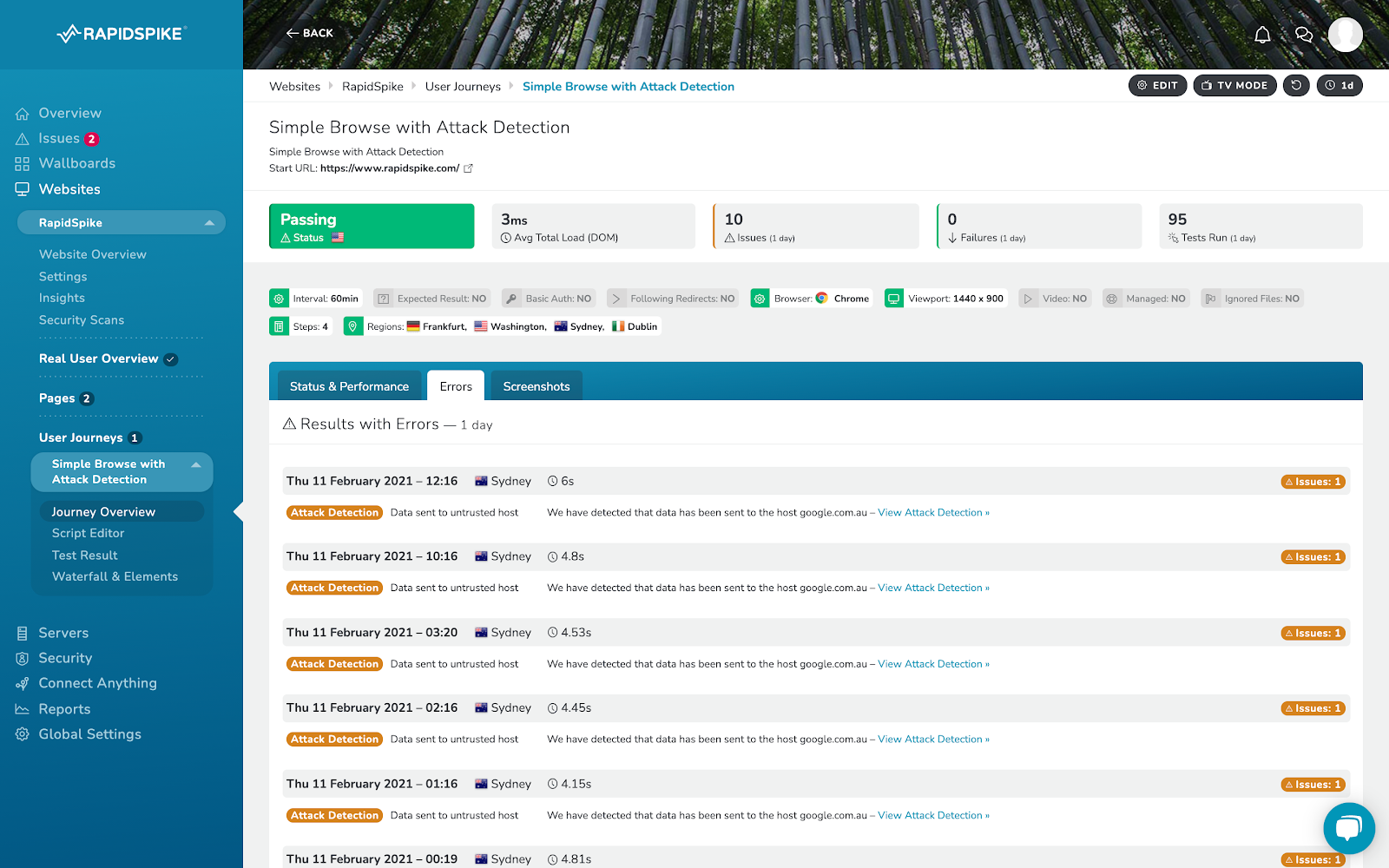Click the 0 Failures stat card
This screenshot has width=1389, height=868.
click(1039, 227)
